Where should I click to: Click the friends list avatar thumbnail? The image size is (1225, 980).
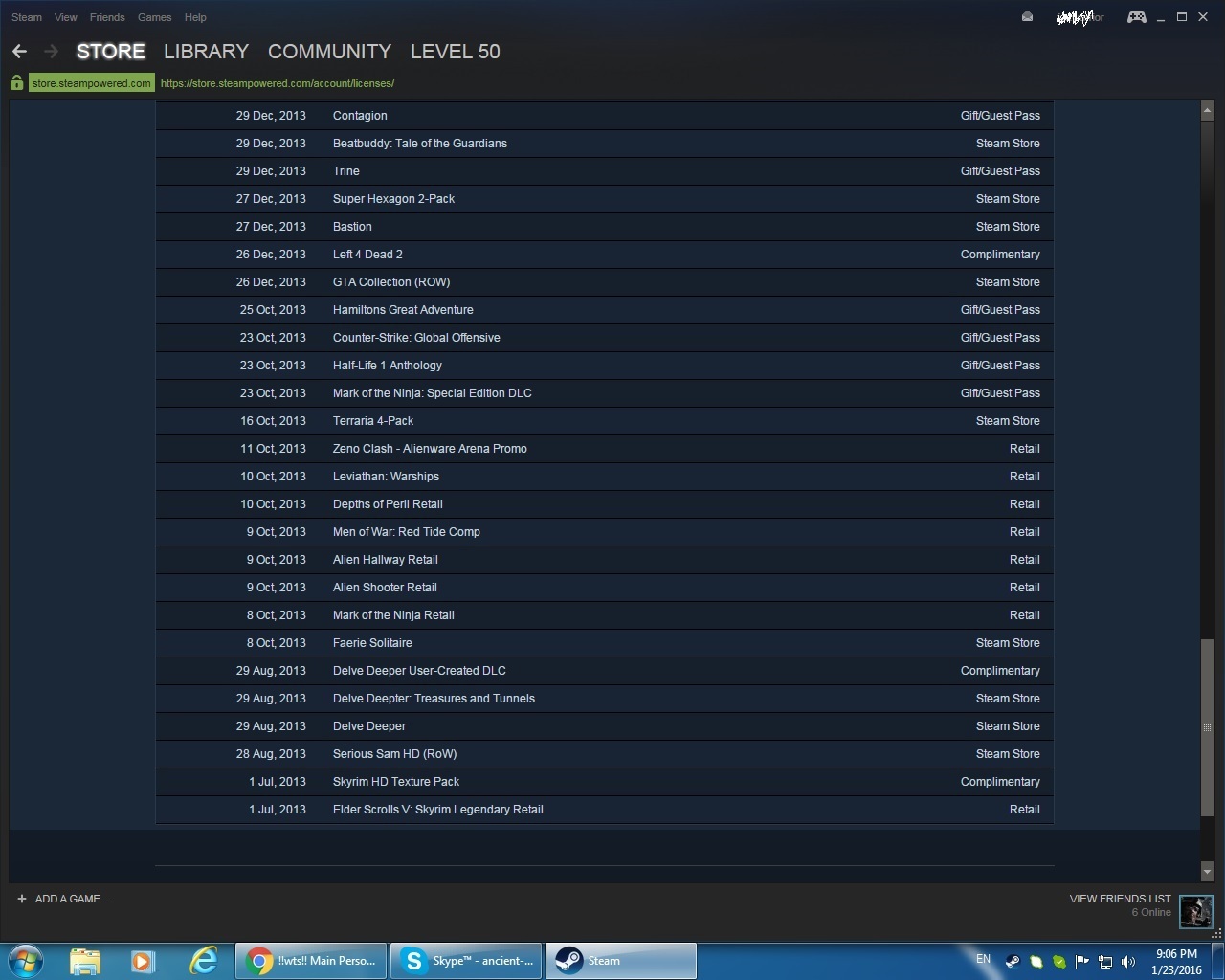(x=1196, y=912)
